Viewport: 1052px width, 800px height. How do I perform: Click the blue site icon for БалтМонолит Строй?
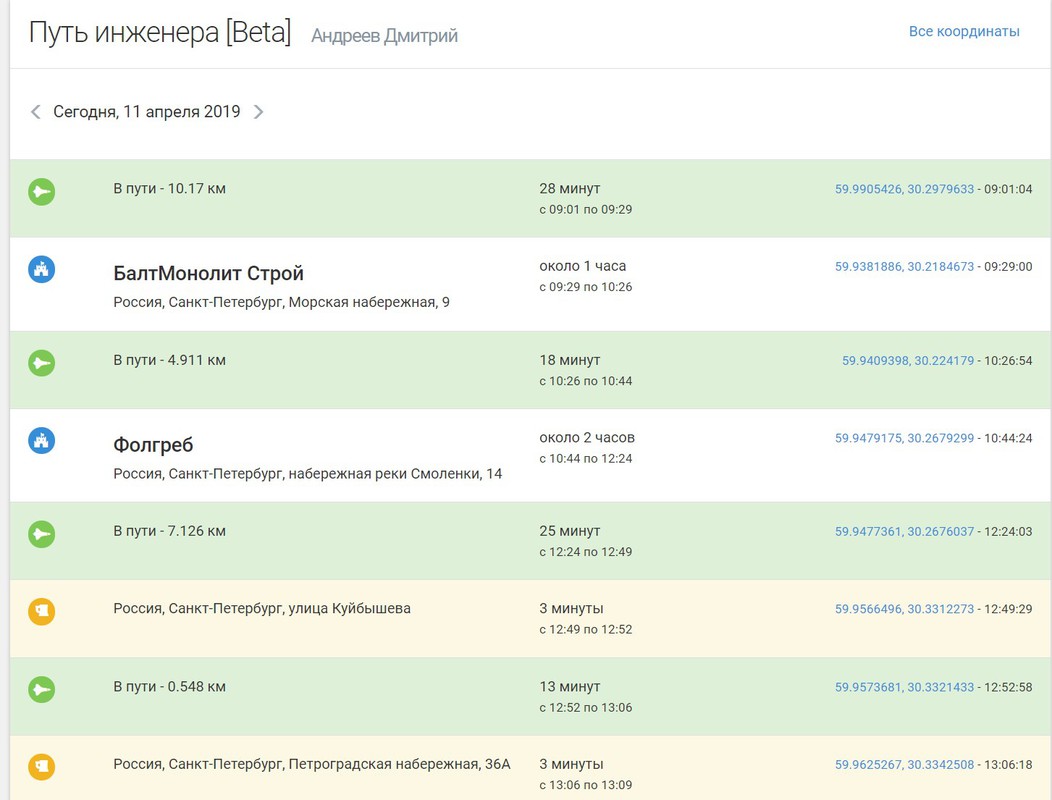[x=42, y=270]
